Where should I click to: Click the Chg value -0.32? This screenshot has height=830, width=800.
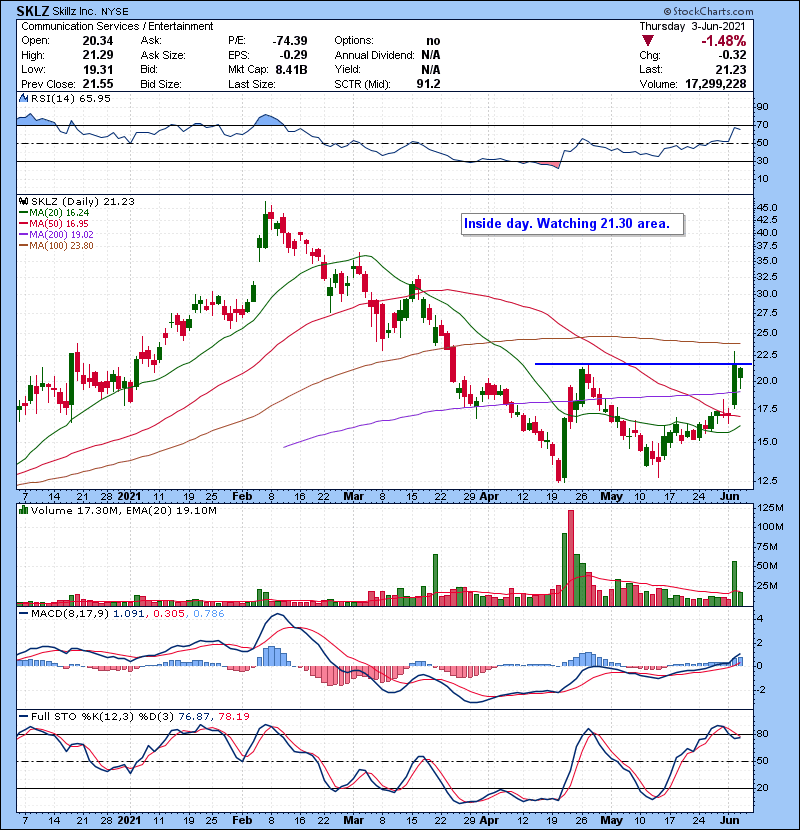point(732,55)
